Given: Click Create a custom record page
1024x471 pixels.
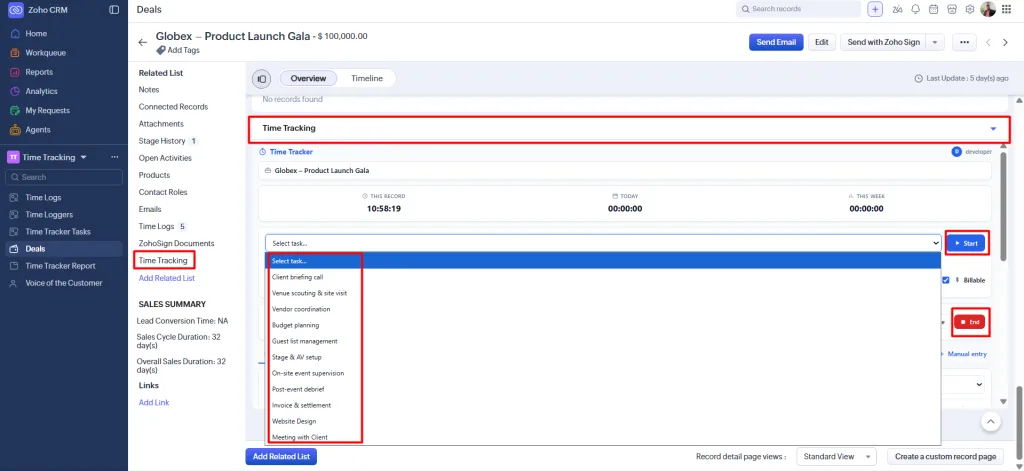Looking at the screenshot, I should tap(946, 456).
